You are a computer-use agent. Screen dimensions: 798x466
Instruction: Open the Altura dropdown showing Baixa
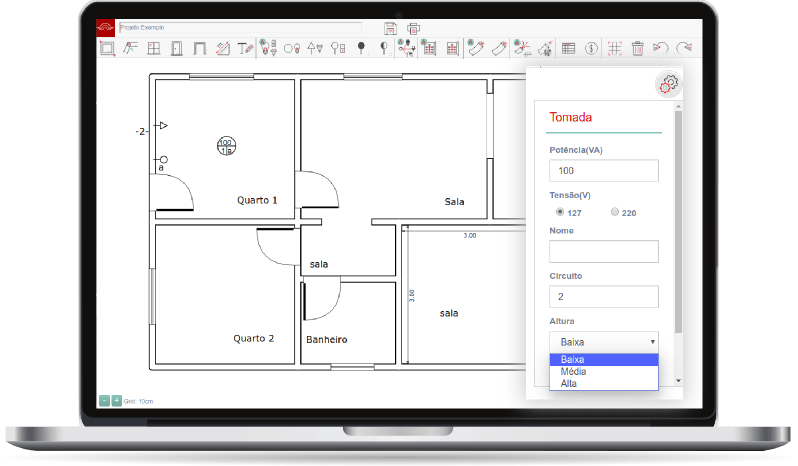604,342
